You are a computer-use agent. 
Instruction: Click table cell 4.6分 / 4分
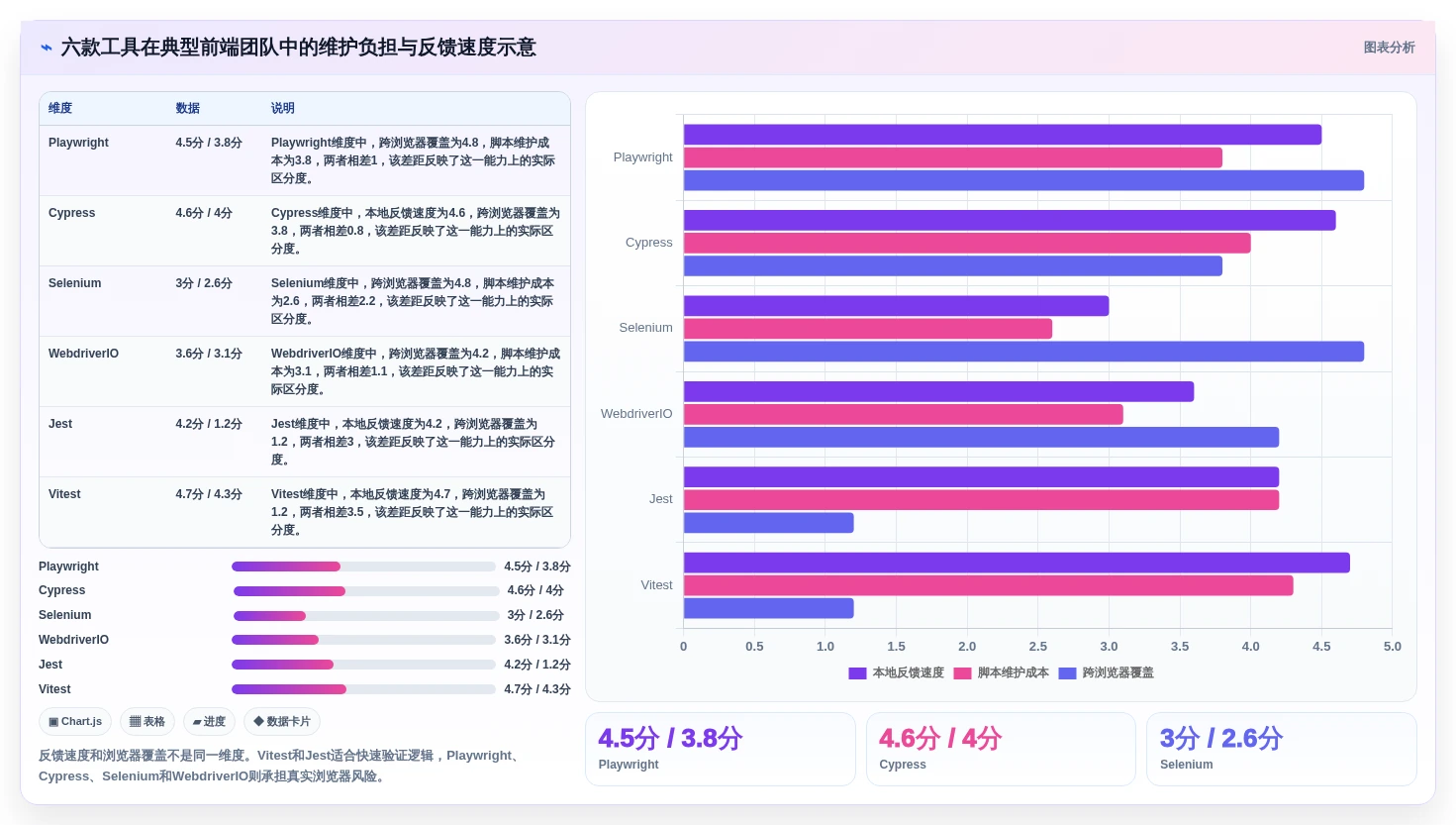pyautogui.click(x=204, y=213)
